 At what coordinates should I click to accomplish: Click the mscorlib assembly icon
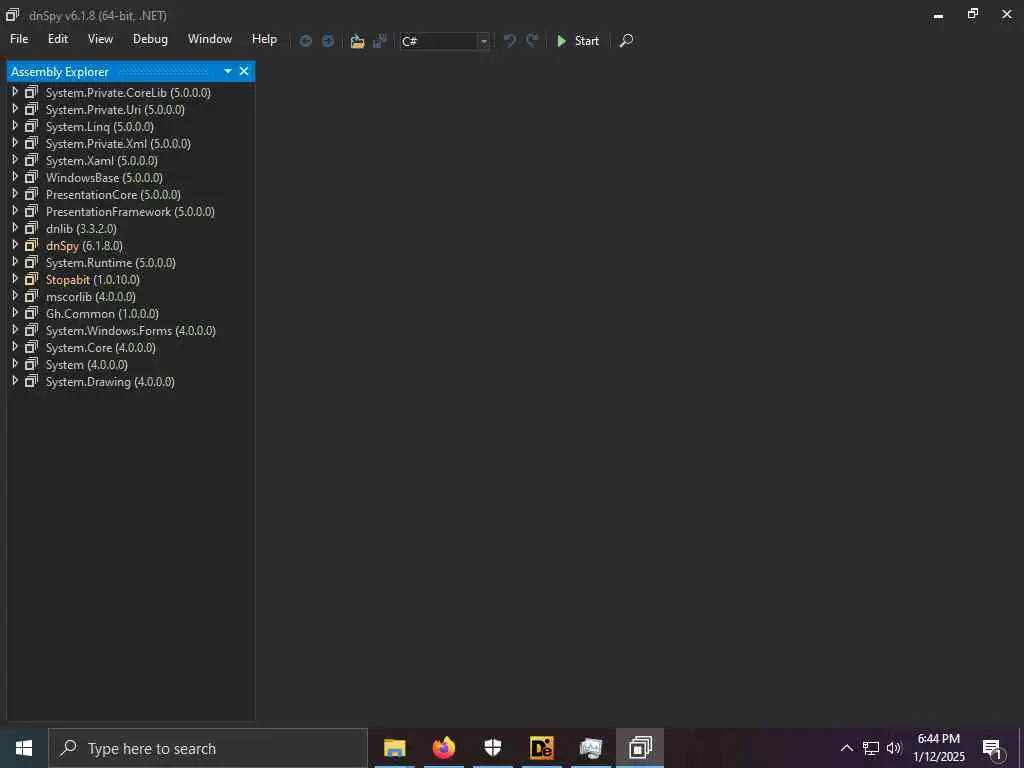tap(31, 296)
